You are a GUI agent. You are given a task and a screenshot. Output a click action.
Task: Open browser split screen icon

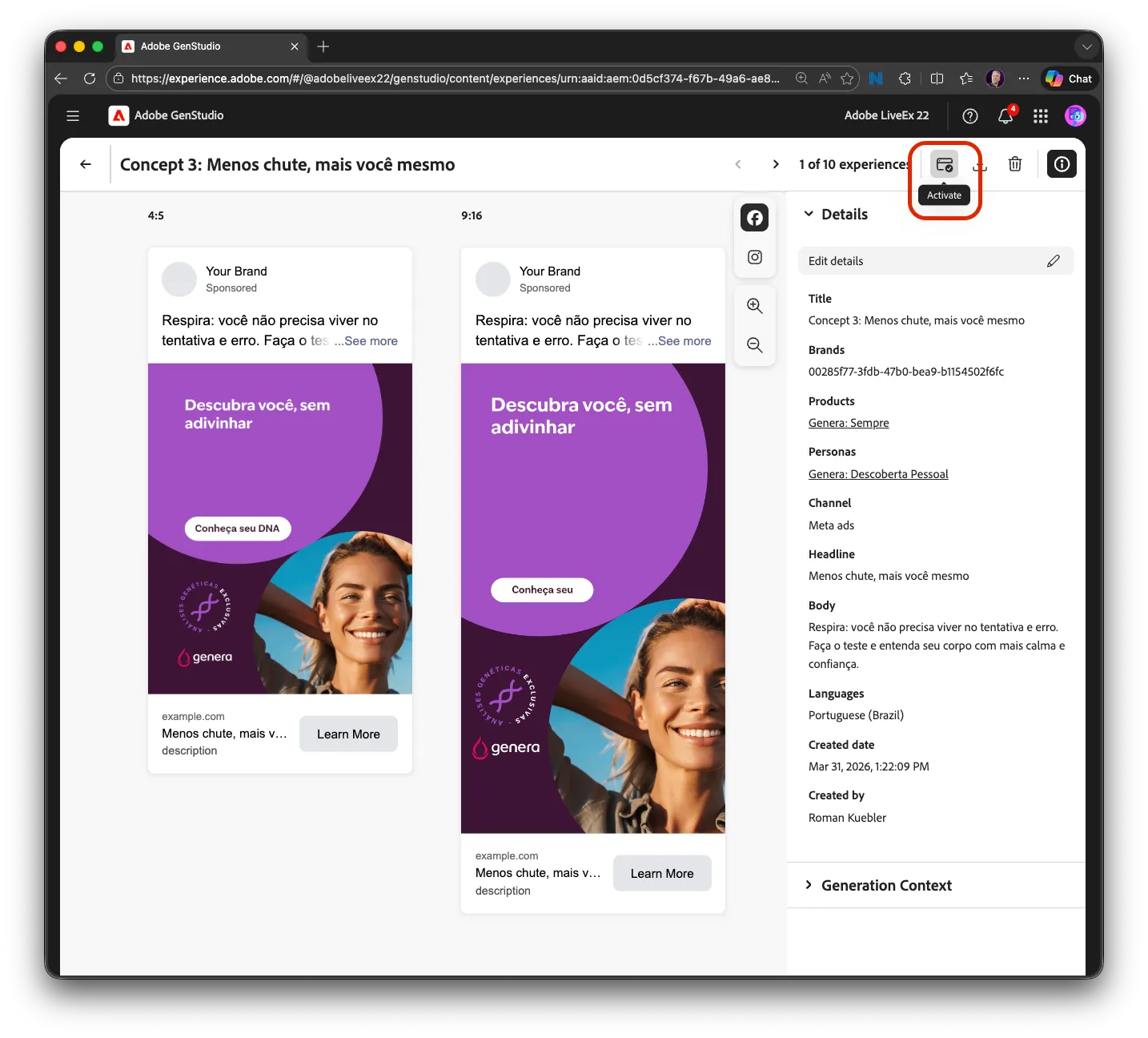(937, 78)
